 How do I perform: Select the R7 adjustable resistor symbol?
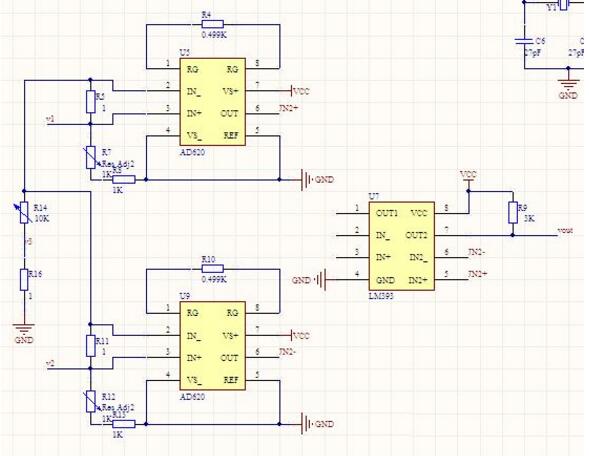(x=91, y=157)
